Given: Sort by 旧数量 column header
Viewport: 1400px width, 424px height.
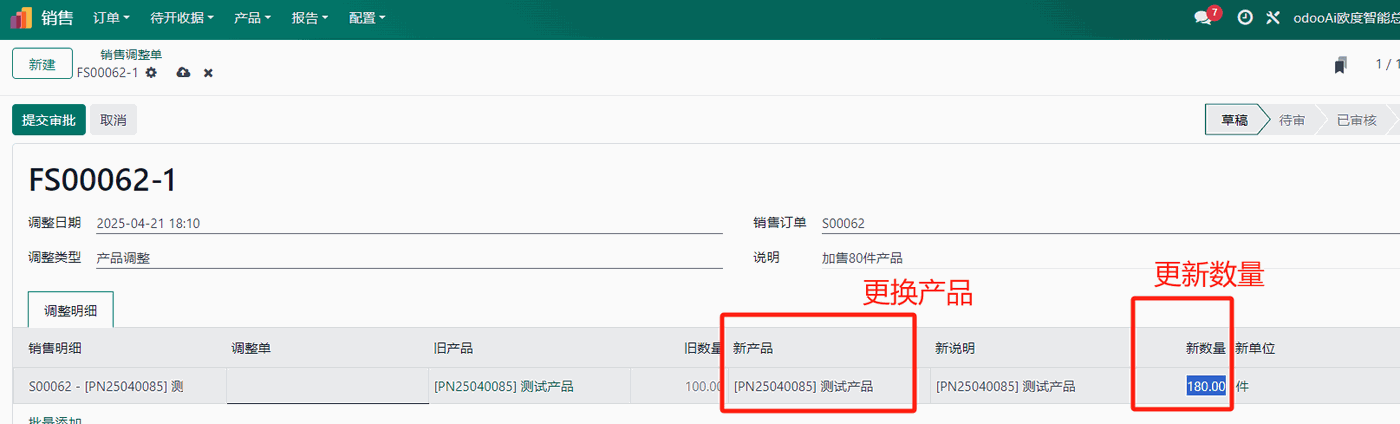Looking at the screenshot, I should [703, 348].
